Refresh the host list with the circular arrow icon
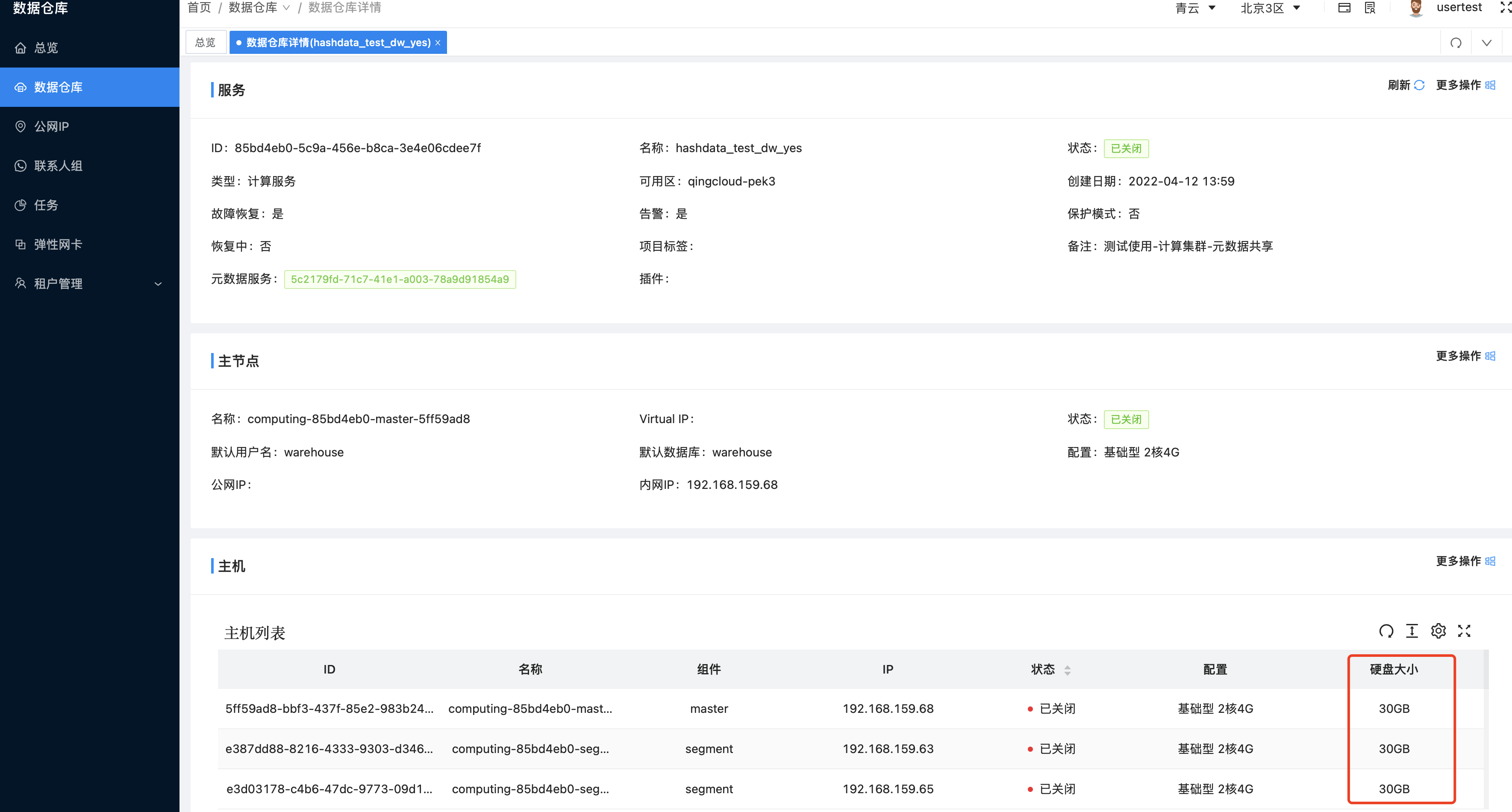 (x=1386, y=631)
